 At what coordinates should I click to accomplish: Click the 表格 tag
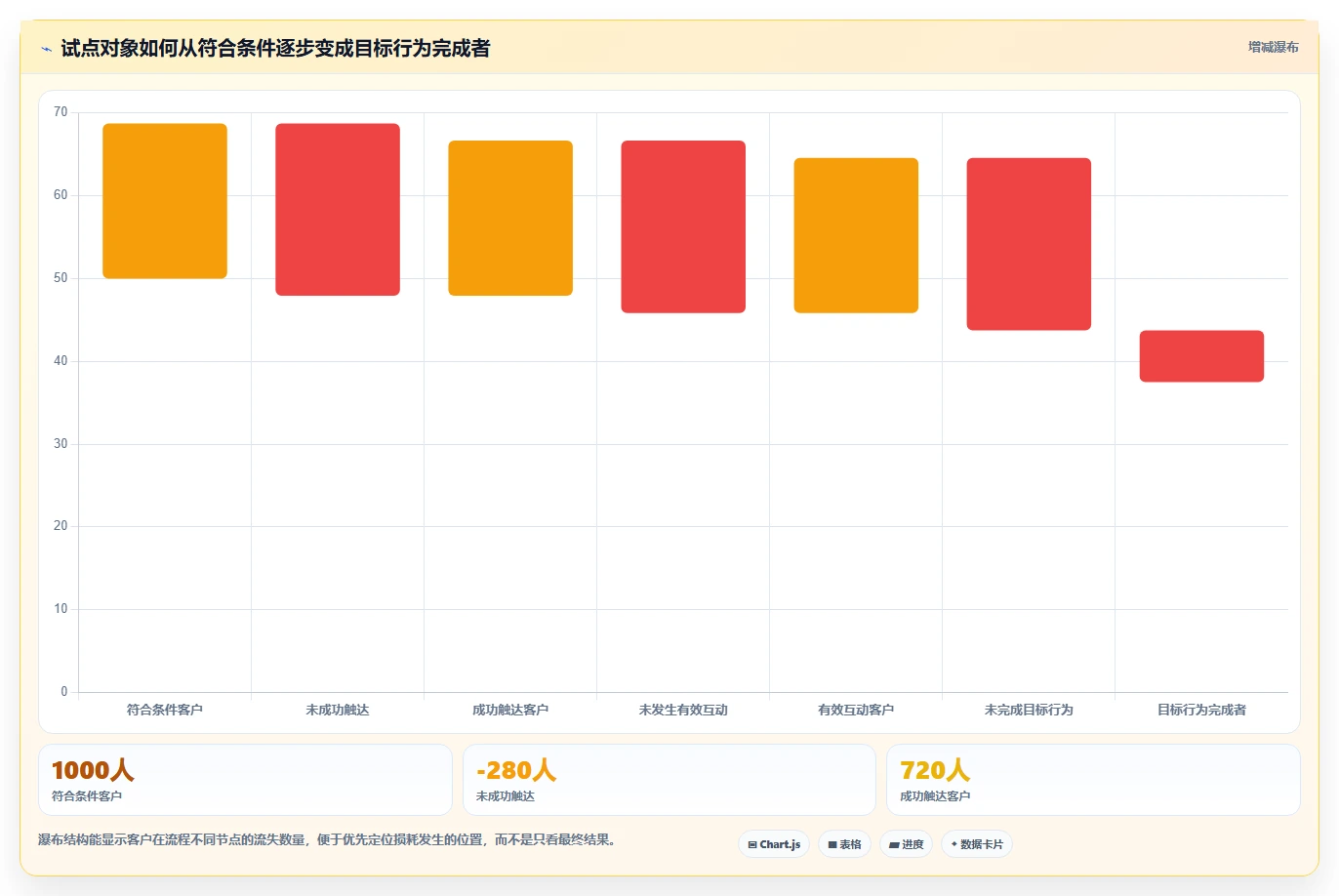(x=844, y=844)
